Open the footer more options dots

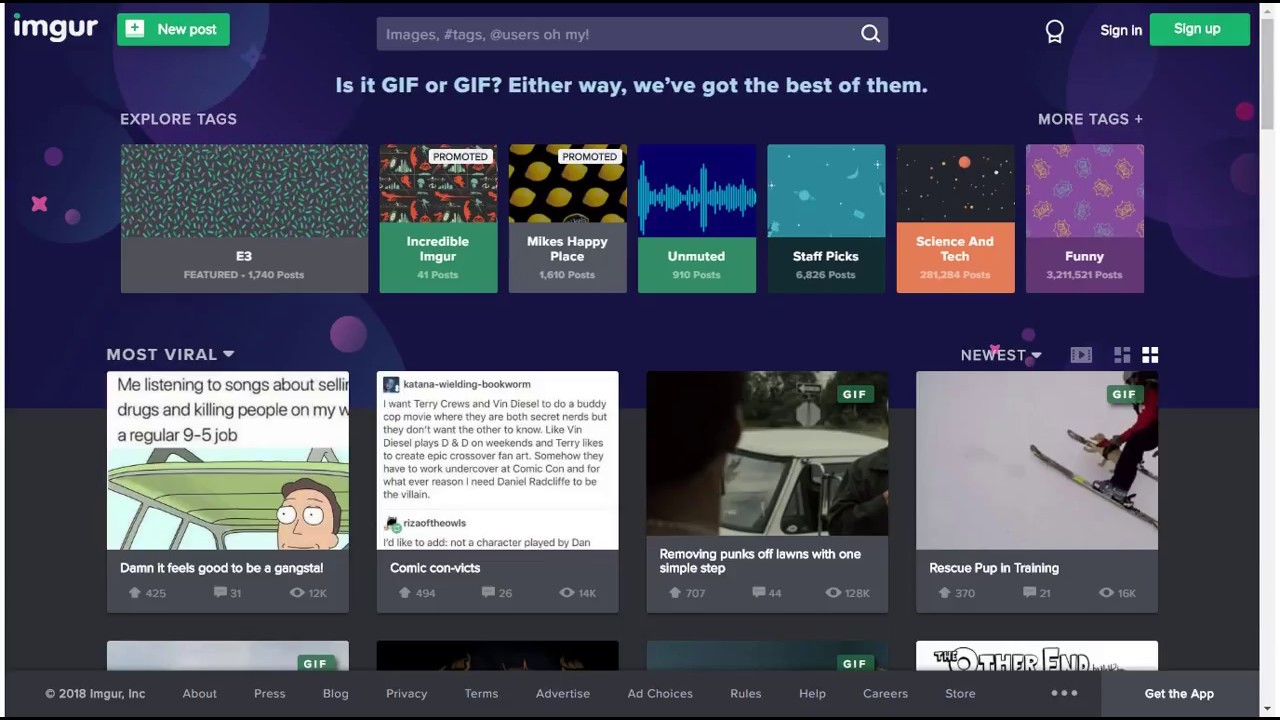coord(1064,693)
